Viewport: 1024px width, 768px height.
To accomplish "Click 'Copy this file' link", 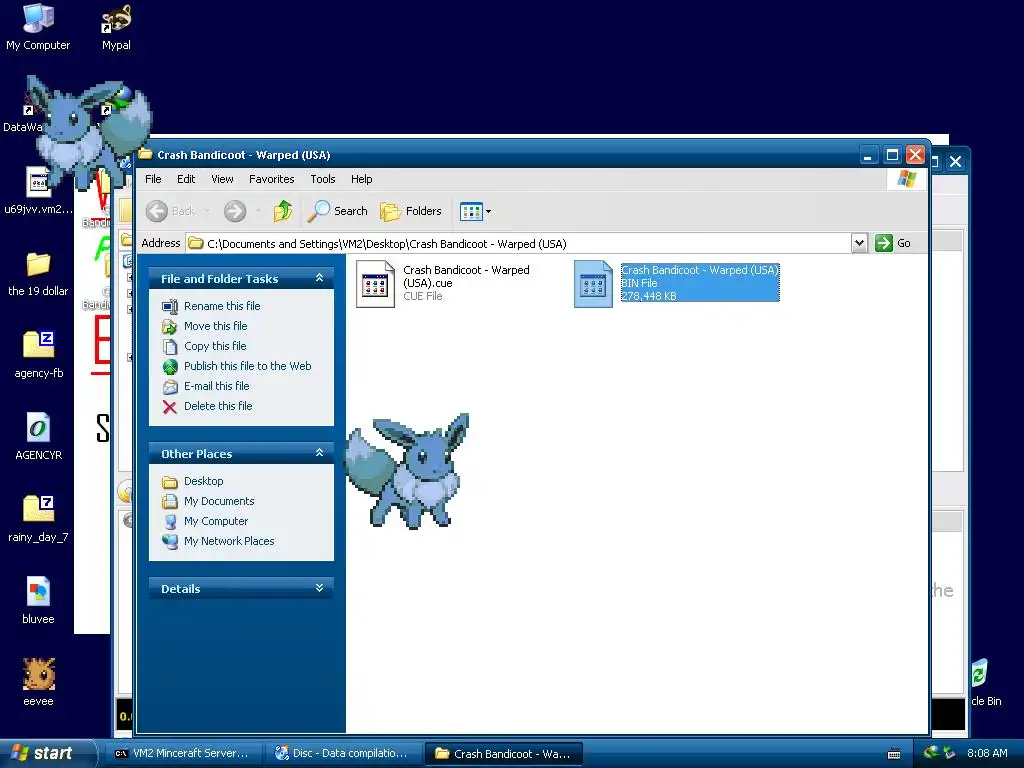I will pyautogui.click(x=215, y=346).
